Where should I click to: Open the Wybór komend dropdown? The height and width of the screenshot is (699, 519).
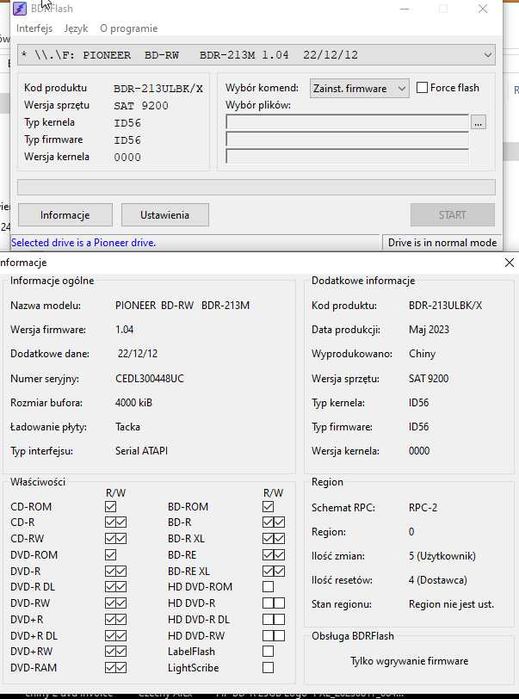359,88
